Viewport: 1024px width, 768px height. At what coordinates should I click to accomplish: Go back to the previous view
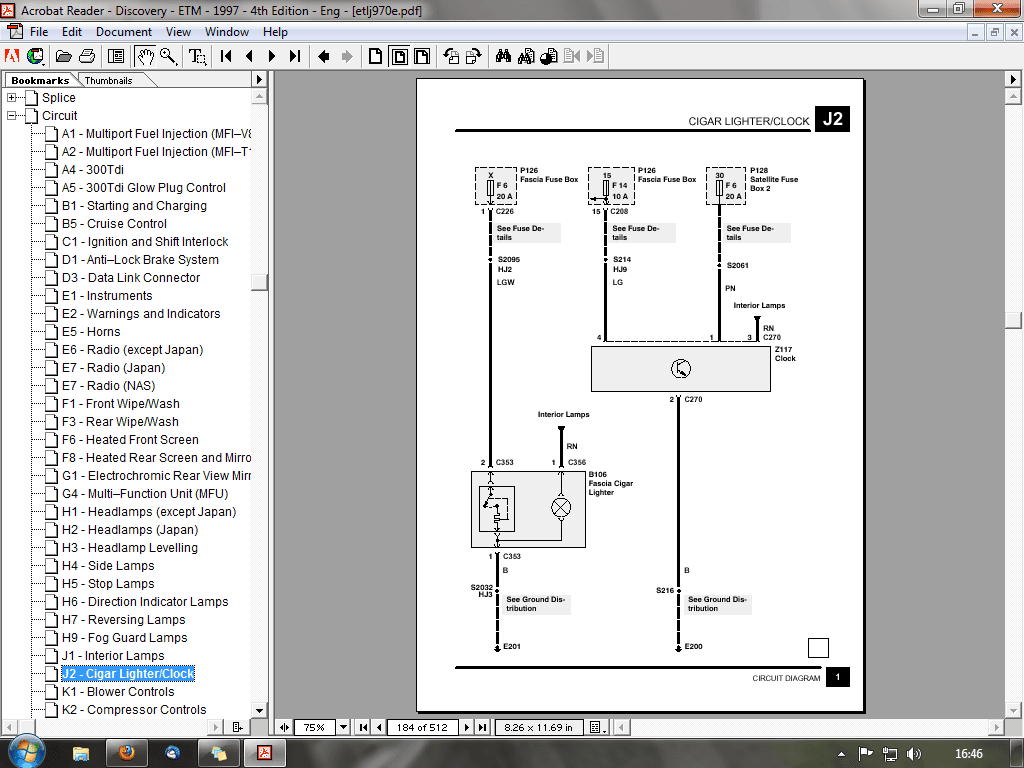tap(323, 57)
